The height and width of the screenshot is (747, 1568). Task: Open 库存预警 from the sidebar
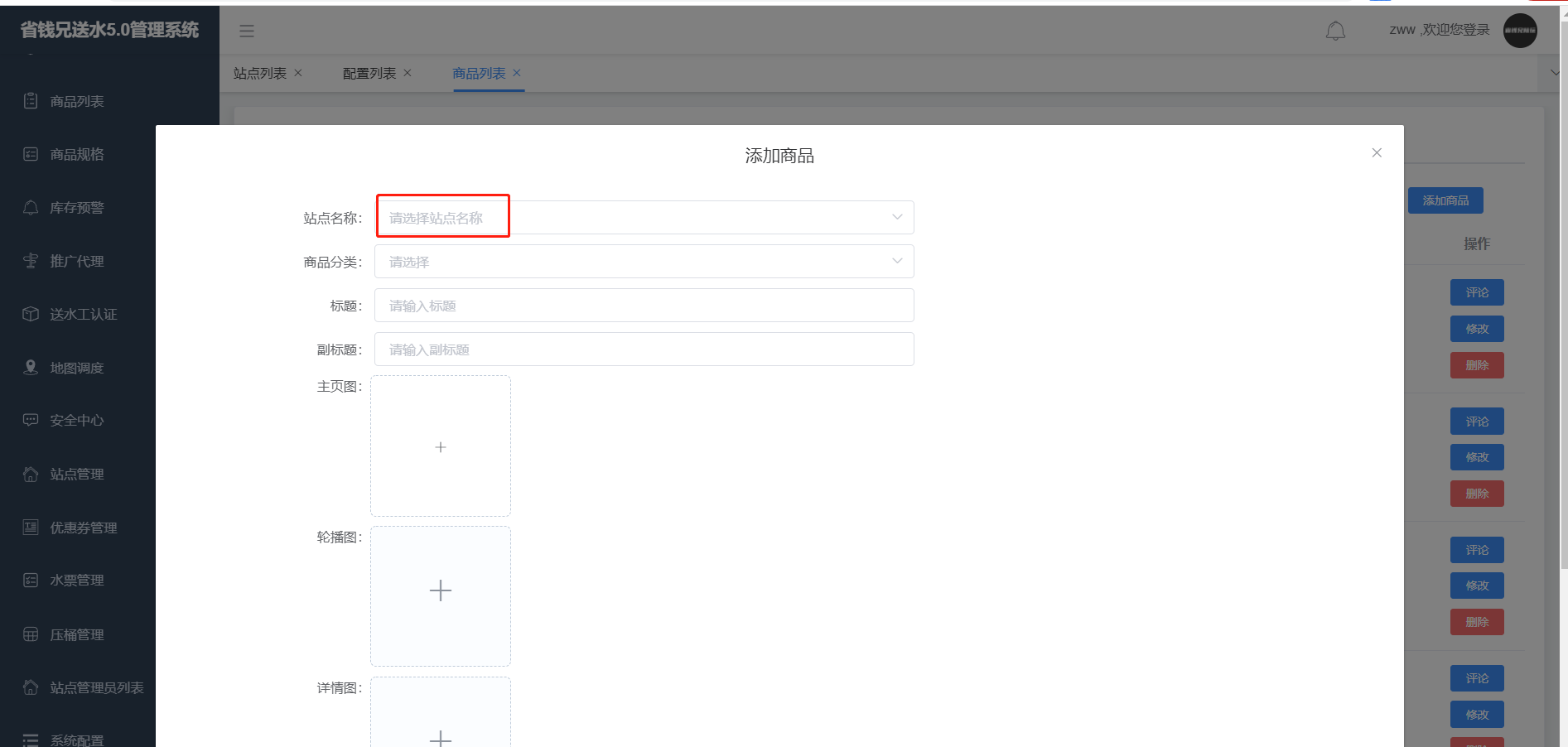coord(76,208)
